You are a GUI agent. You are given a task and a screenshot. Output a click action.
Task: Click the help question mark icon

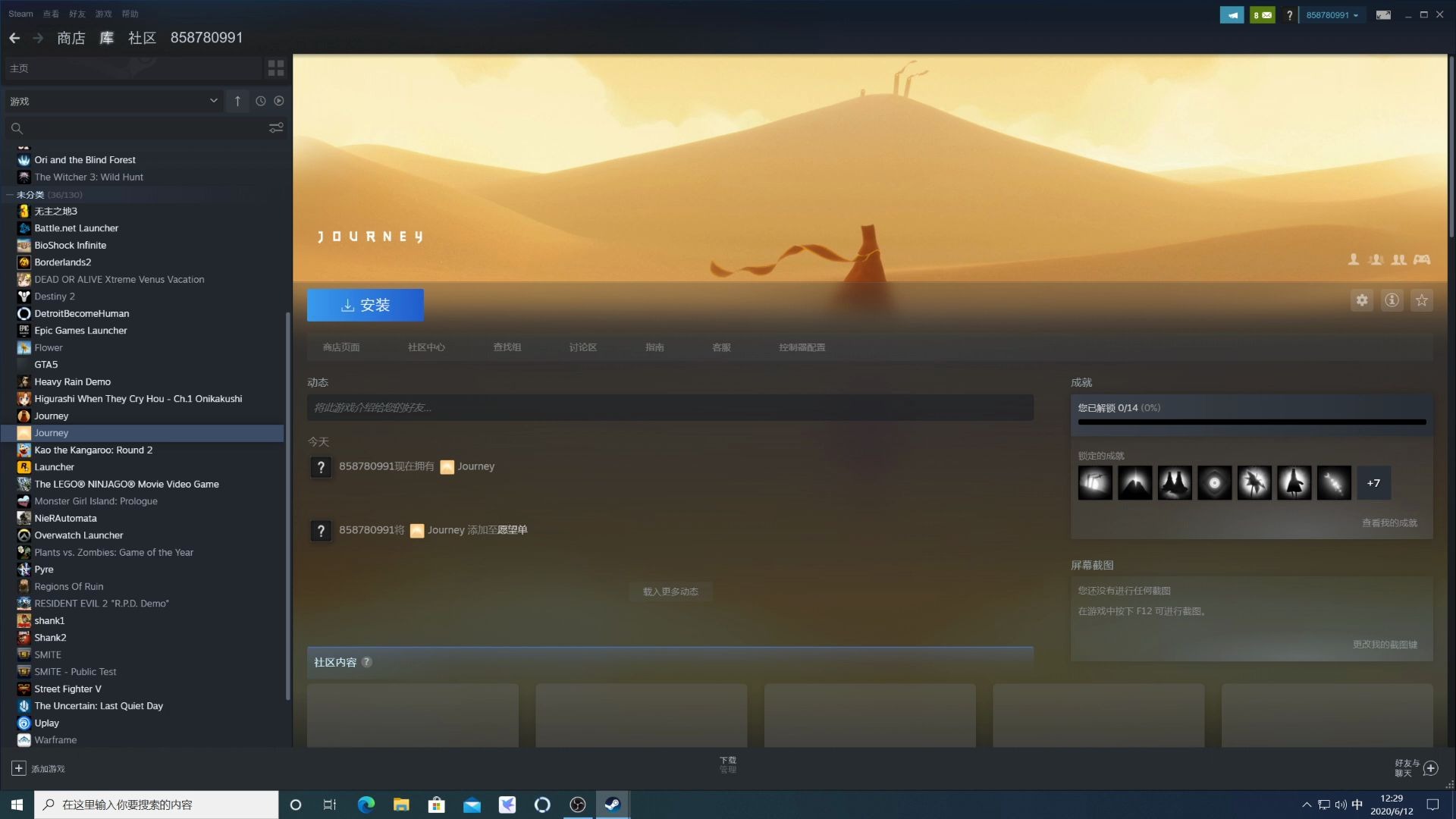click(1289, 14)
